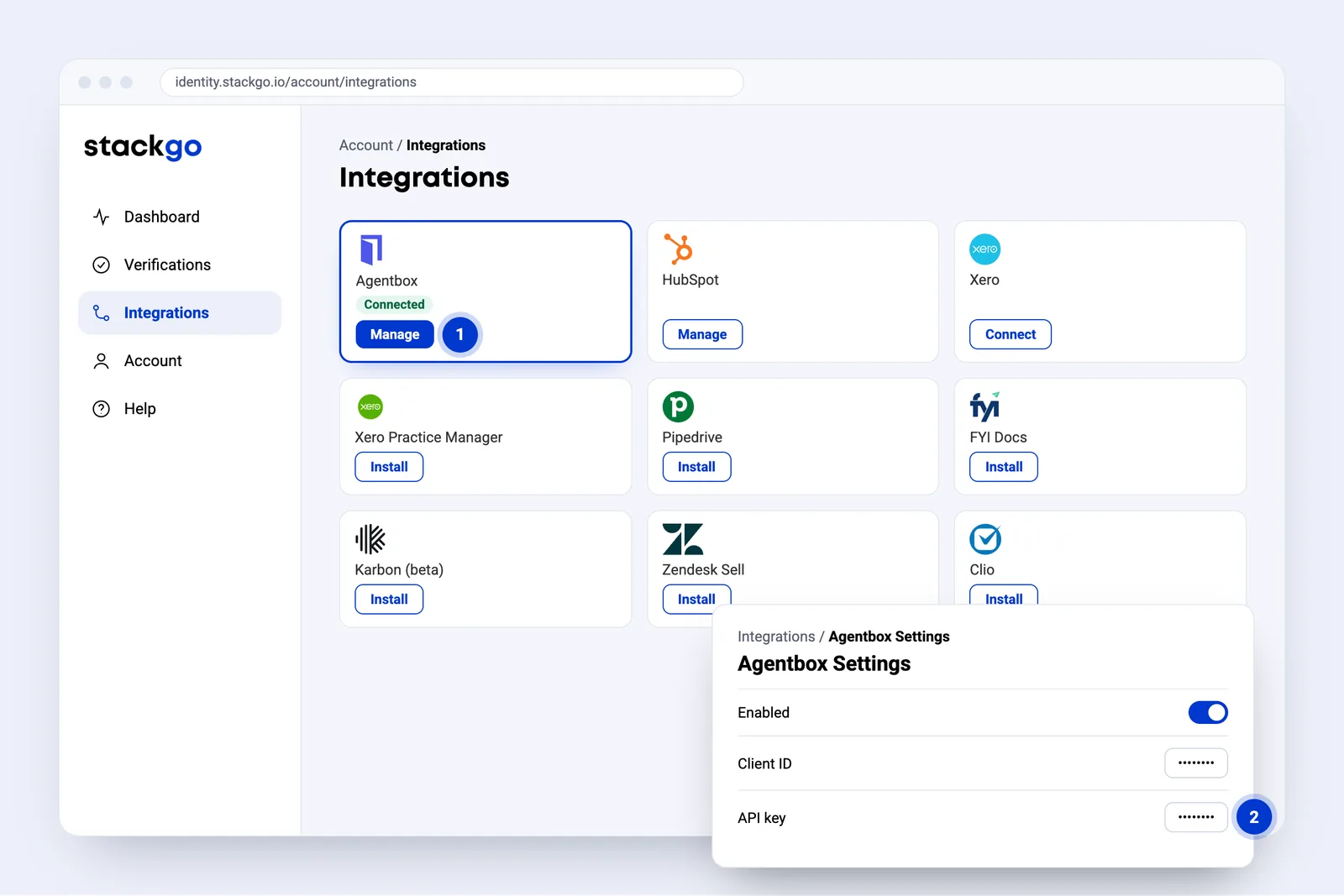Click the blue Xero logo
Image resolution: width=1344 pixels, height=896 pixels.
[984, 249]
